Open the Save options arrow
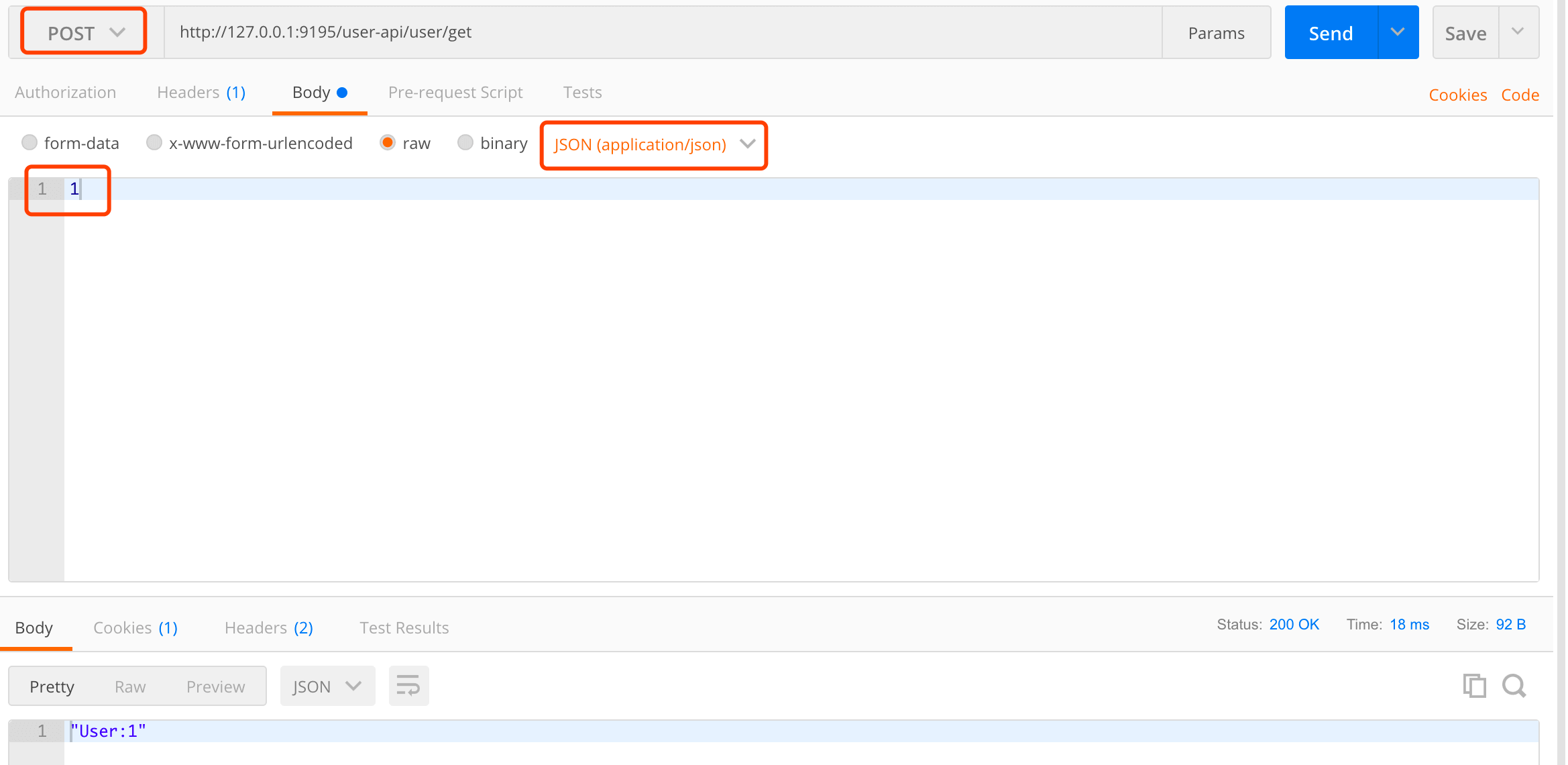Viewport: 1568px width, 765px height. pos(1518,32)
